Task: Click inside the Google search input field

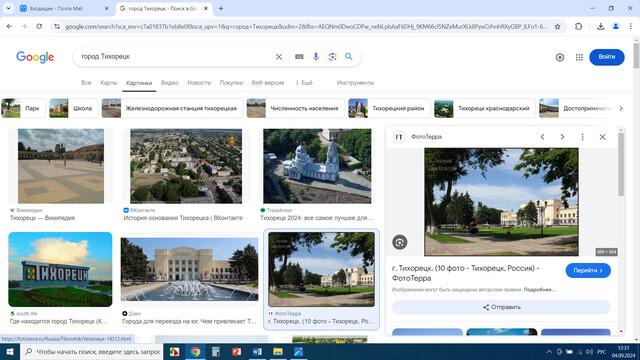Action: [x=176, y=57]
